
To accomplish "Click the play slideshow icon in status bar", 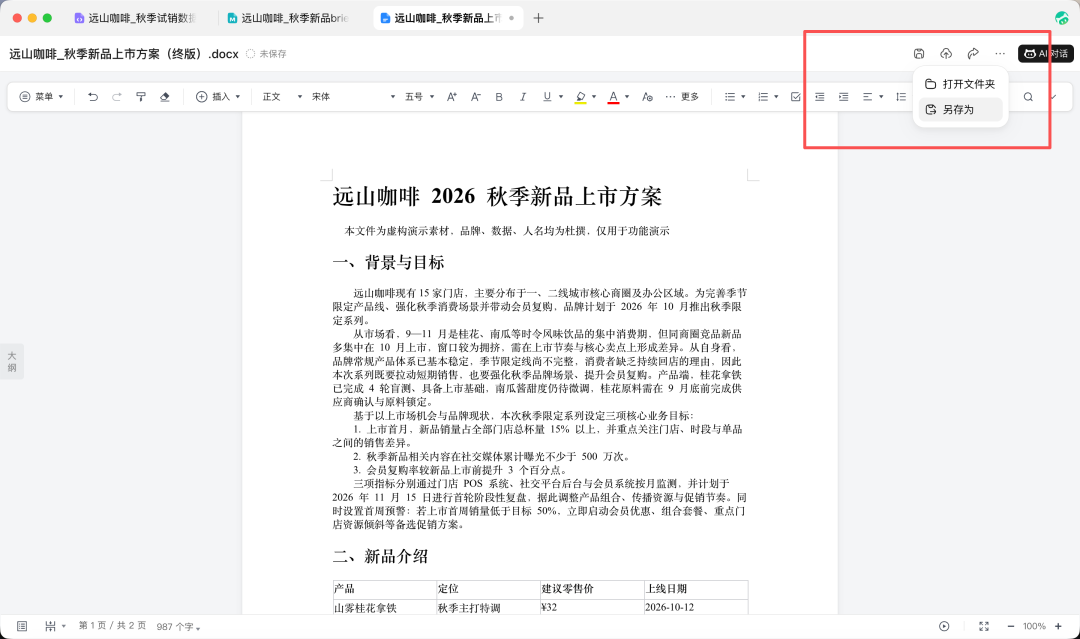I will pos(944,626).
